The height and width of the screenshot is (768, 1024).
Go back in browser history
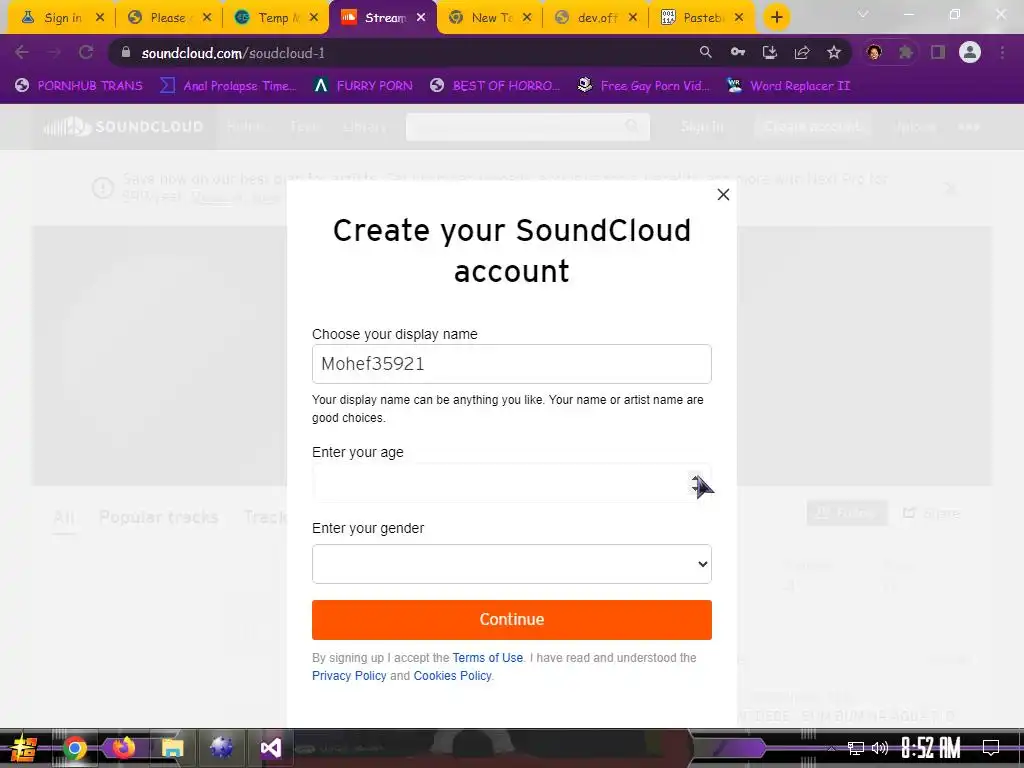tap(22, 52)
